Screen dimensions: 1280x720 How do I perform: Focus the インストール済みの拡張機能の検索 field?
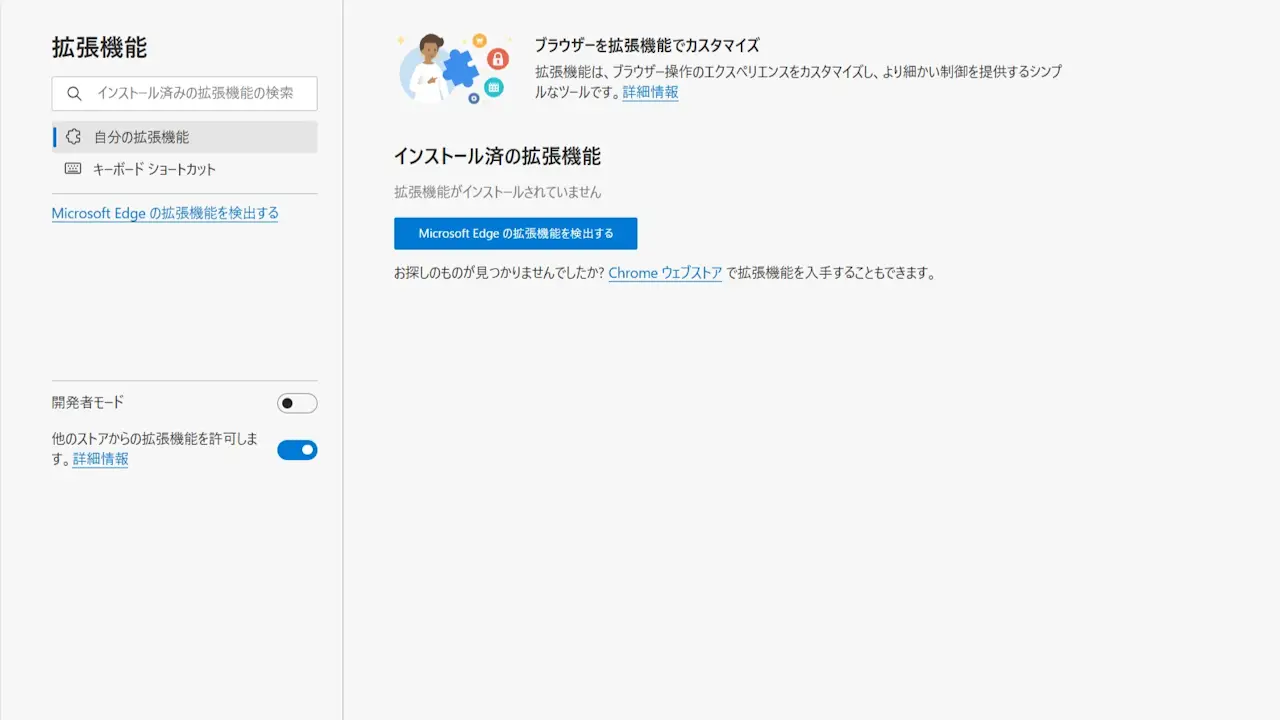click(195, 93)
